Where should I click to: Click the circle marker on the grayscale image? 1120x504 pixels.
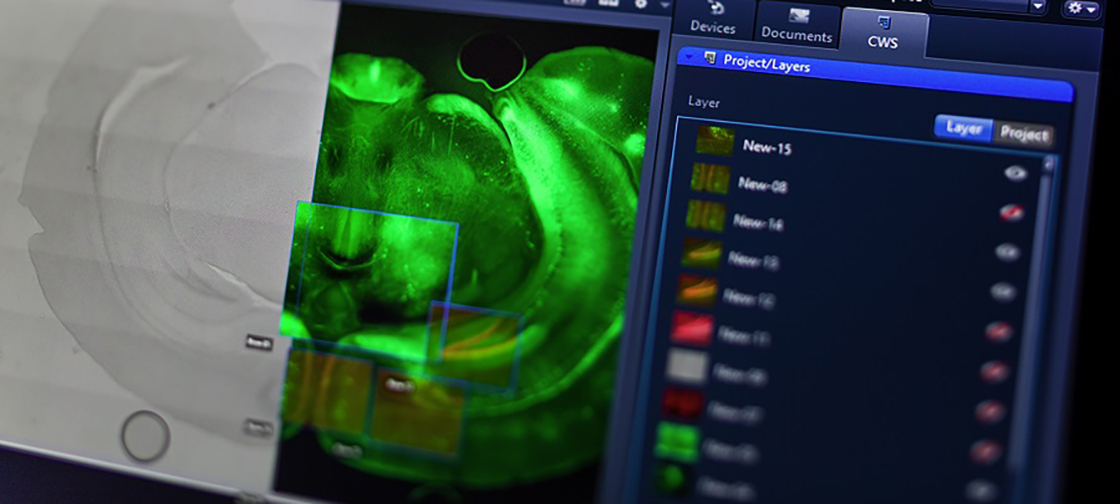tap(145, 435)
